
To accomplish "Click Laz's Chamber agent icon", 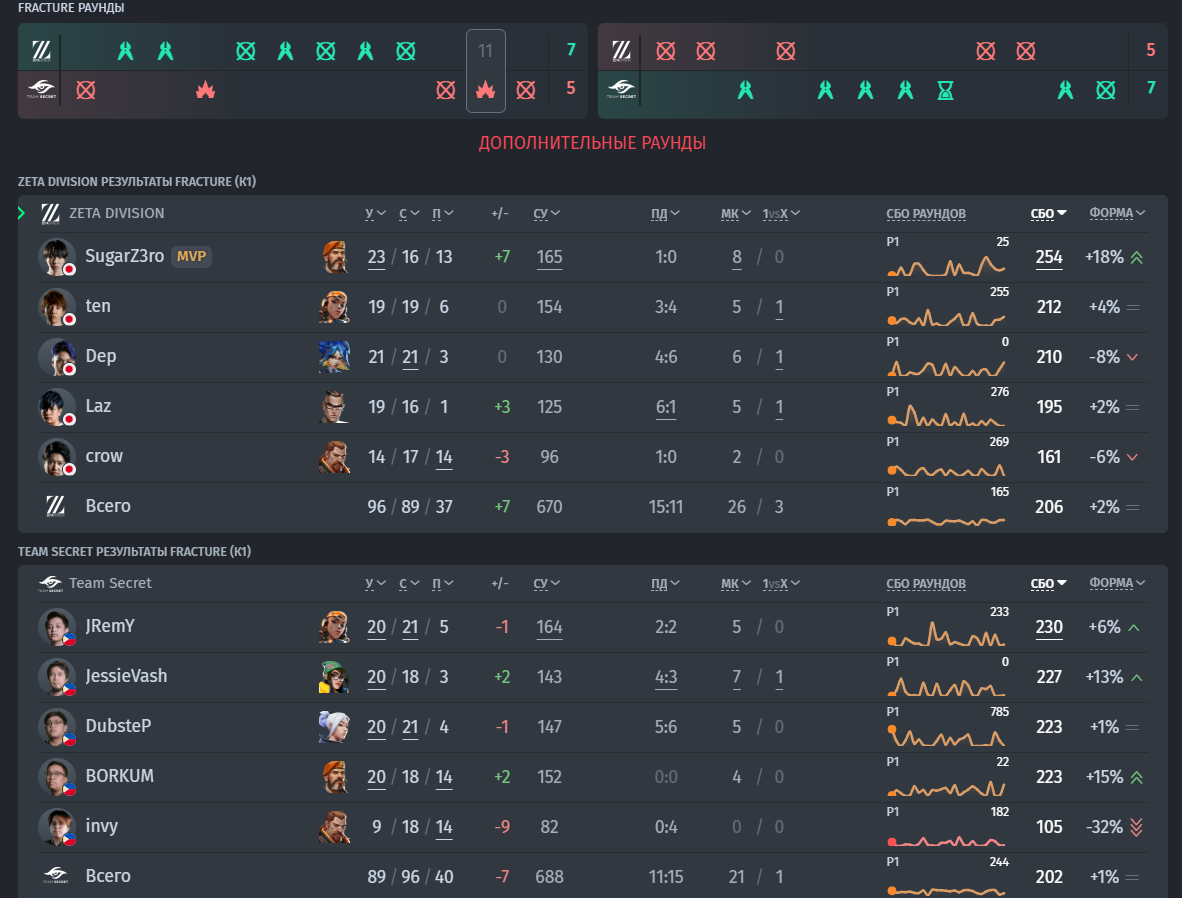I will pyautogui.click(x=334, y=406).
